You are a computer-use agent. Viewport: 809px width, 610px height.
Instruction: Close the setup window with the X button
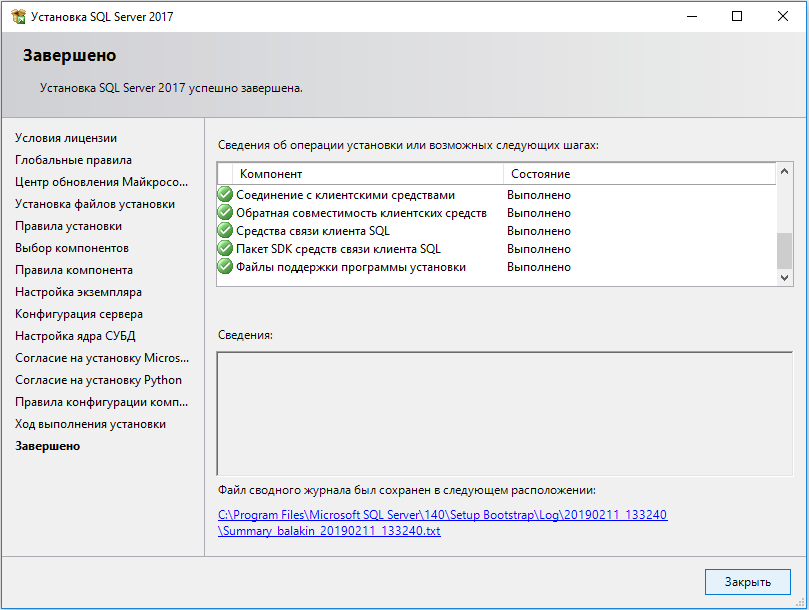click(x=783, y=16)
